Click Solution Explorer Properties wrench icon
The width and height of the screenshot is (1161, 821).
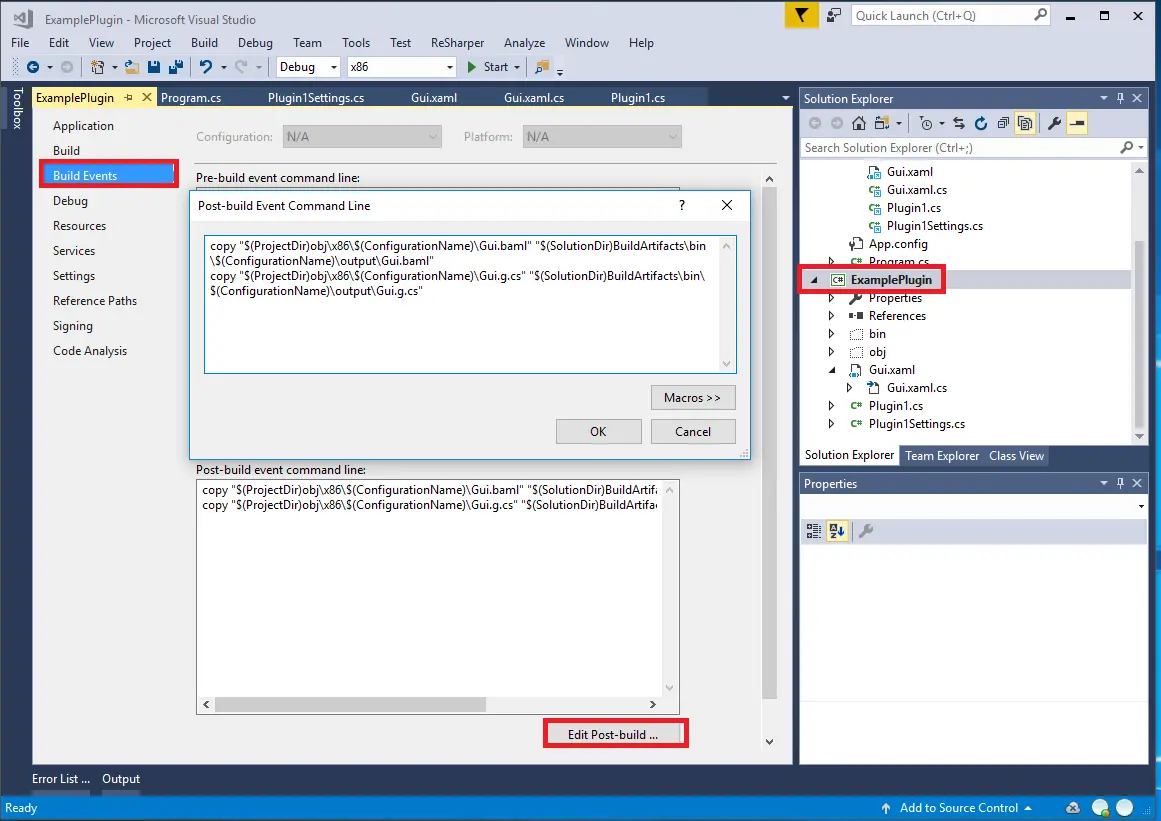1054,124
